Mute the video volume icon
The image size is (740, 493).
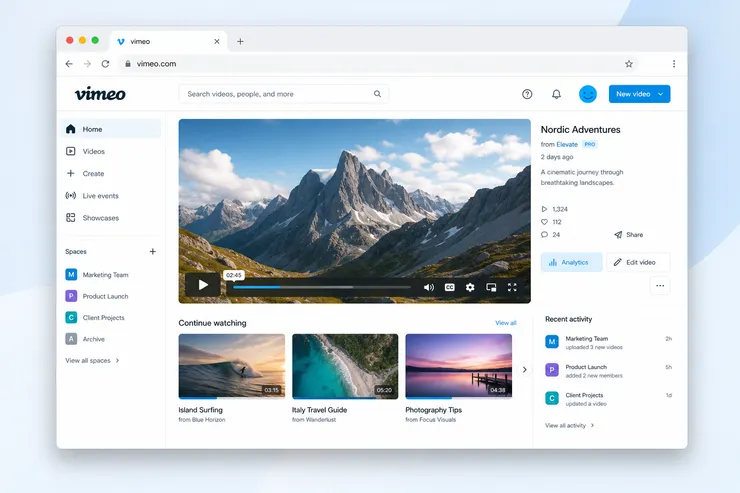click(429, 287)
